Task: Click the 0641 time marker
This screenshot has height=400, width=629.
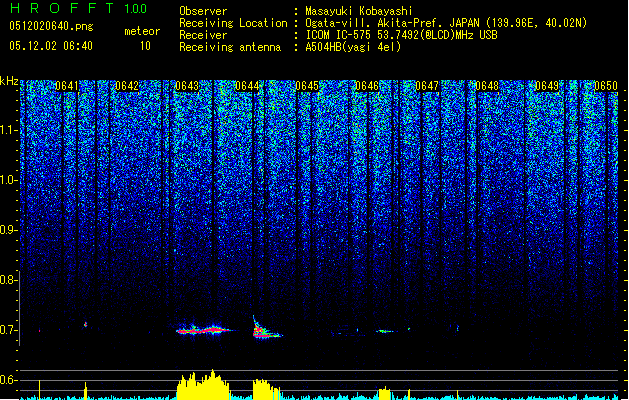Action: coord(67,86)
